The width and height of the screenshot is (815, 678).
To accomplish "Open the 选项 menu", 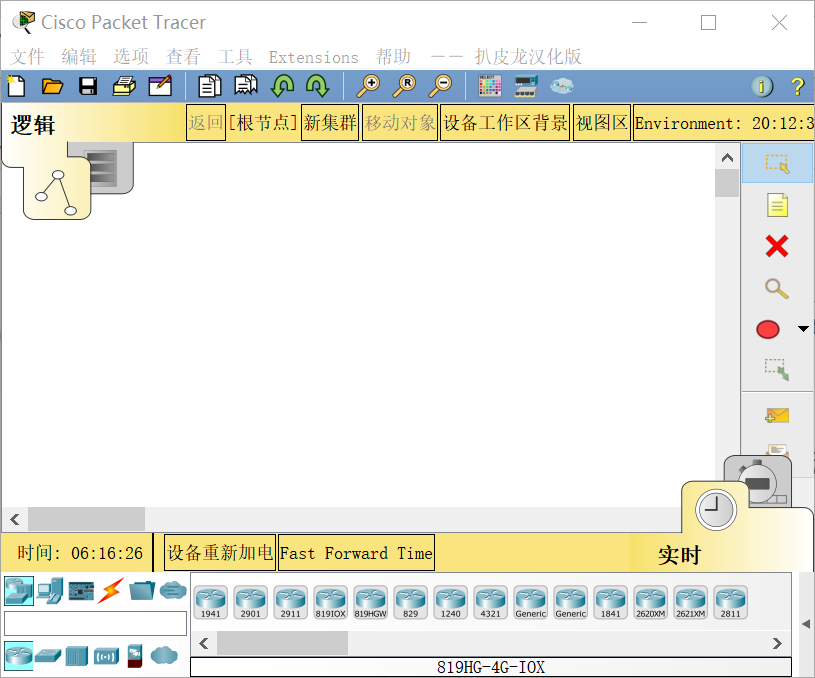I will click(131, 57).
